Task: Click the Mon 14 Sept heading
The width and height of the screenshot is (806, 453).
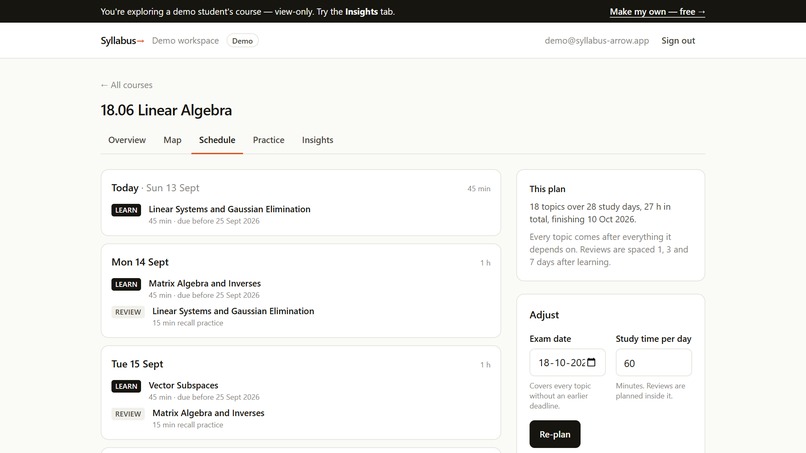Action: (140, 262)
